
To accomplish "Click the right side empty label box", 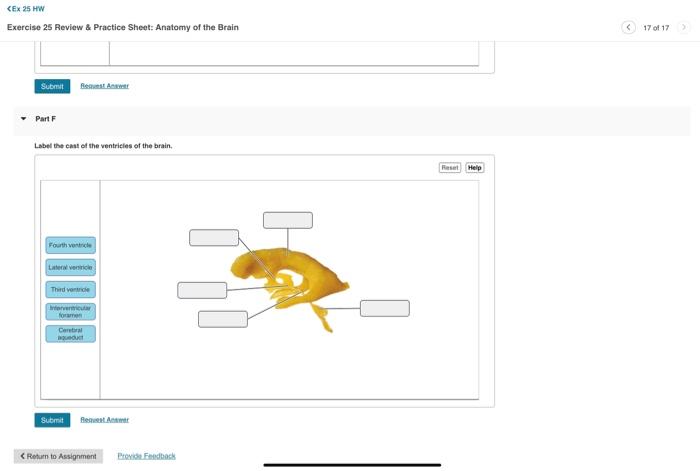I will point(385,308).
